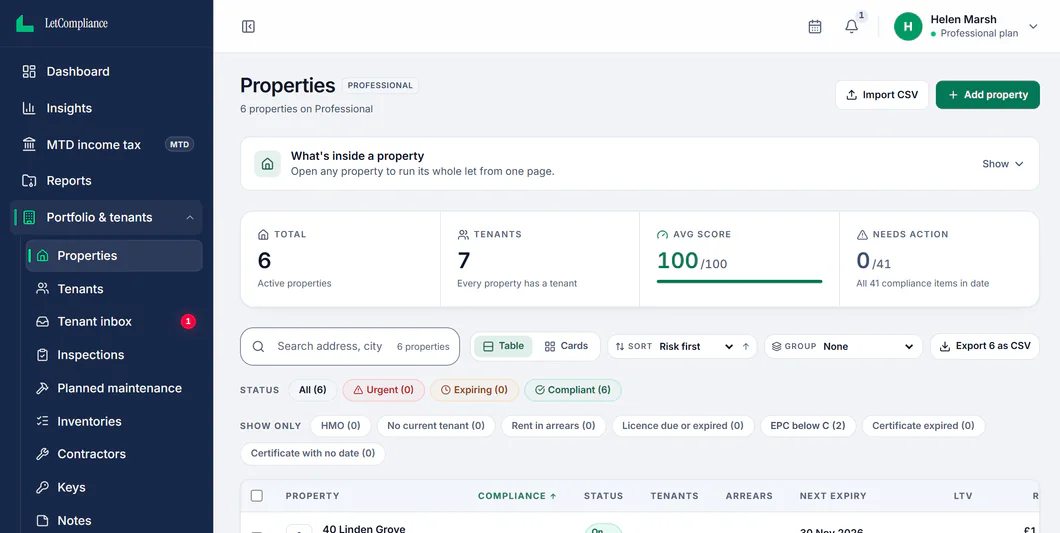The image size is (1060, 533).
Task: Click Add property button
Action: (988, 95)
